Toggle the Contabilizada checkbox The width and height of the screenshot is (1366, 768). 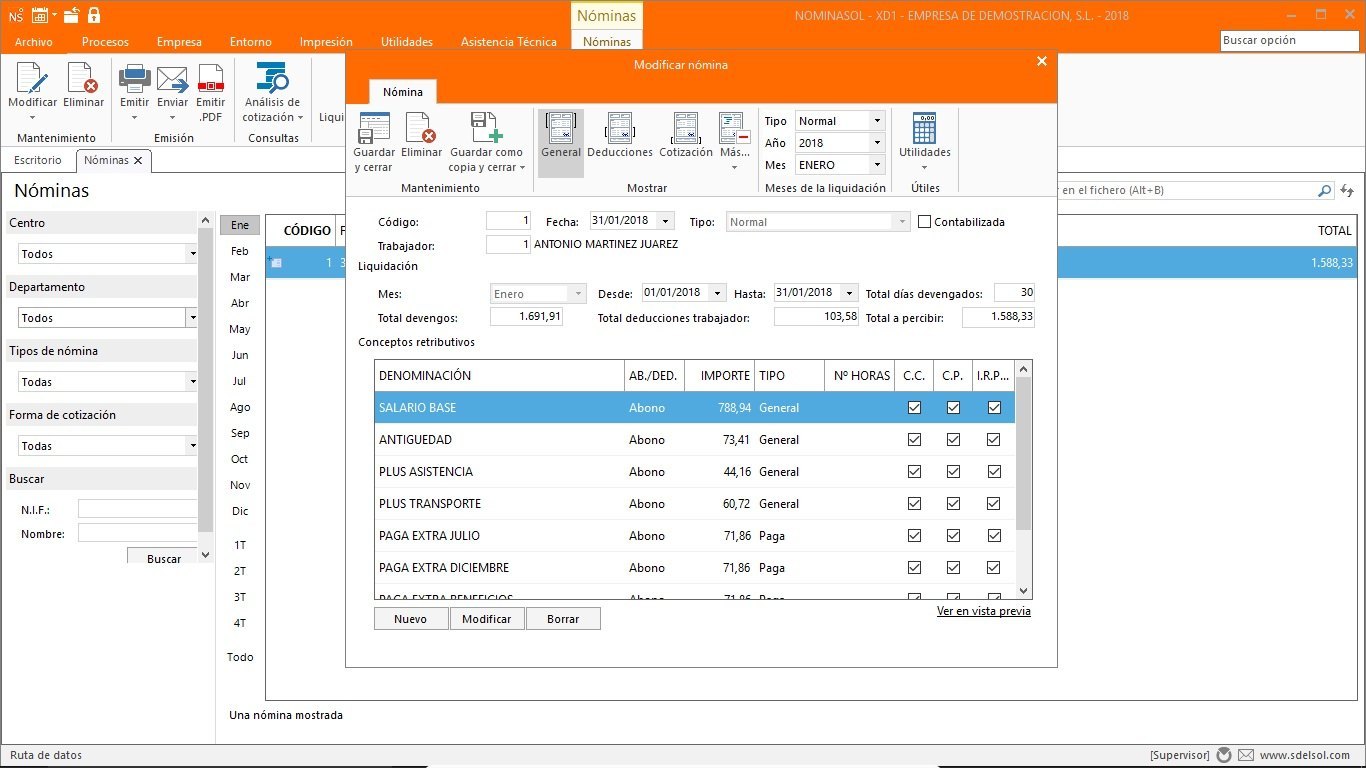[x=924, y=222]
